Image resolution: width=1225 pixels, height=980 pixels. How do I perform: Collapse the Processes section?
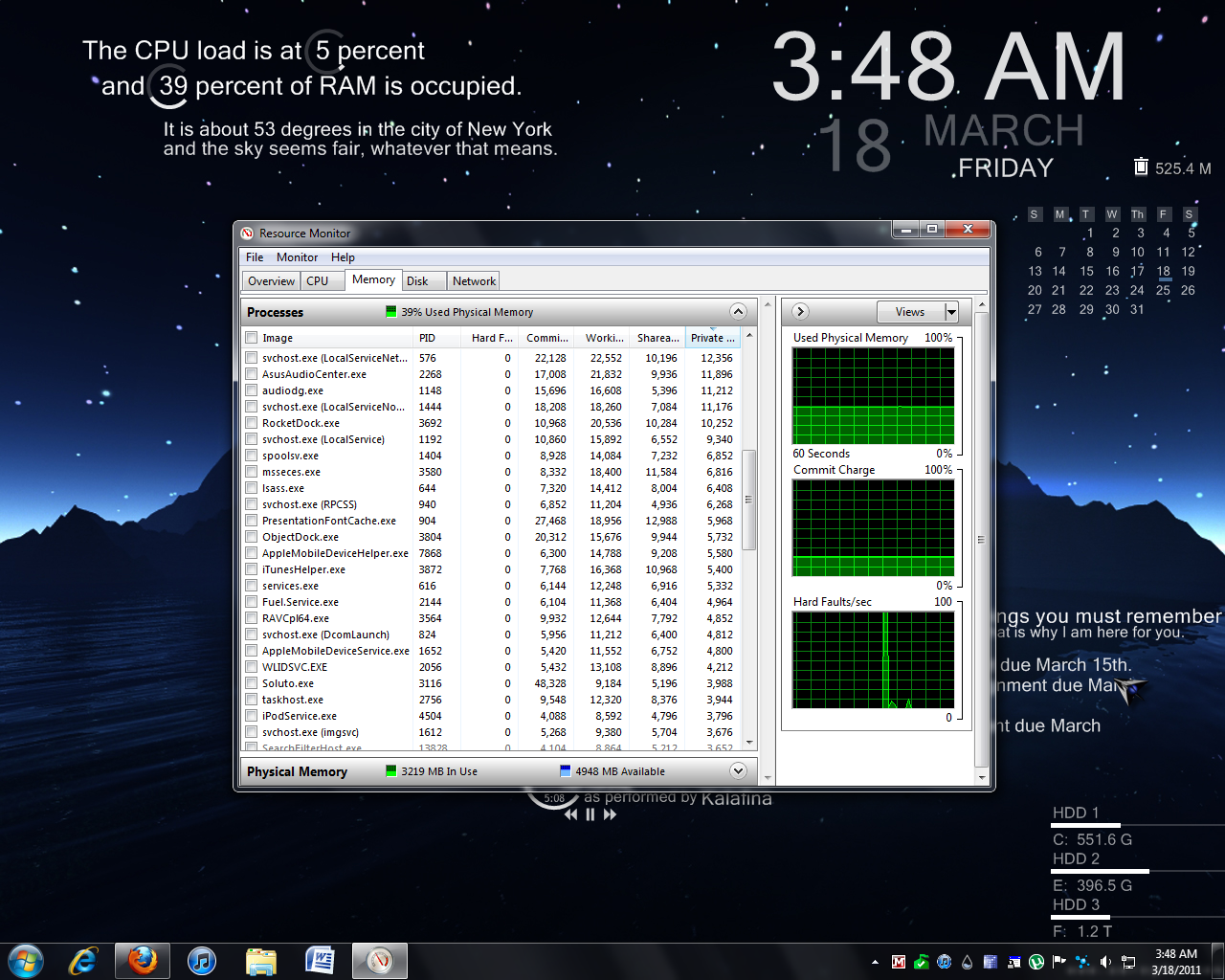(738, 311)
